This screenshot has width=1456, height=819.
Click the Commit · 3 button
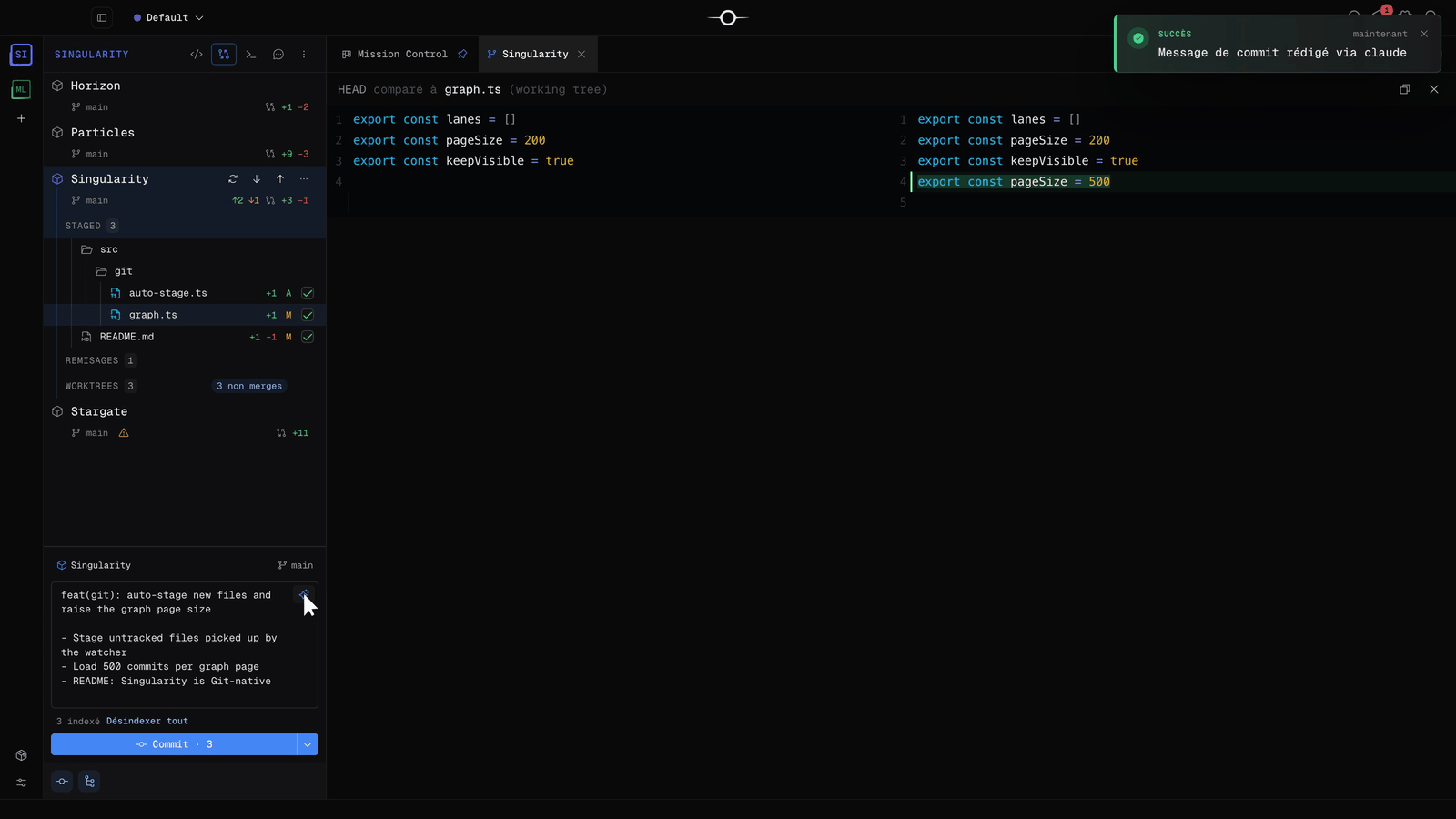[x=174, y=744]
